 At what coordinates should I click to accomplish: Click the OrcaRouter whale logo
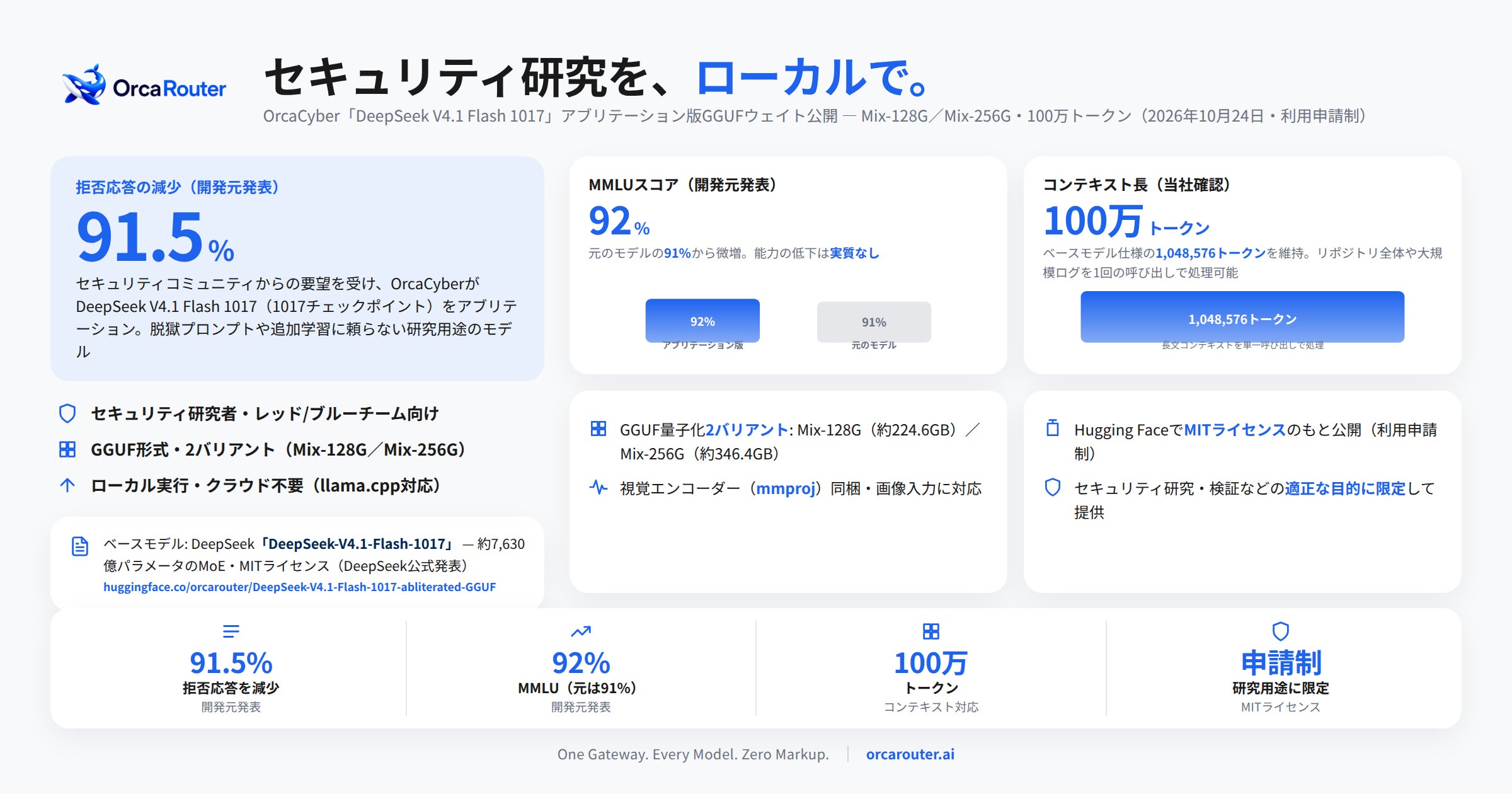point(84,84)
